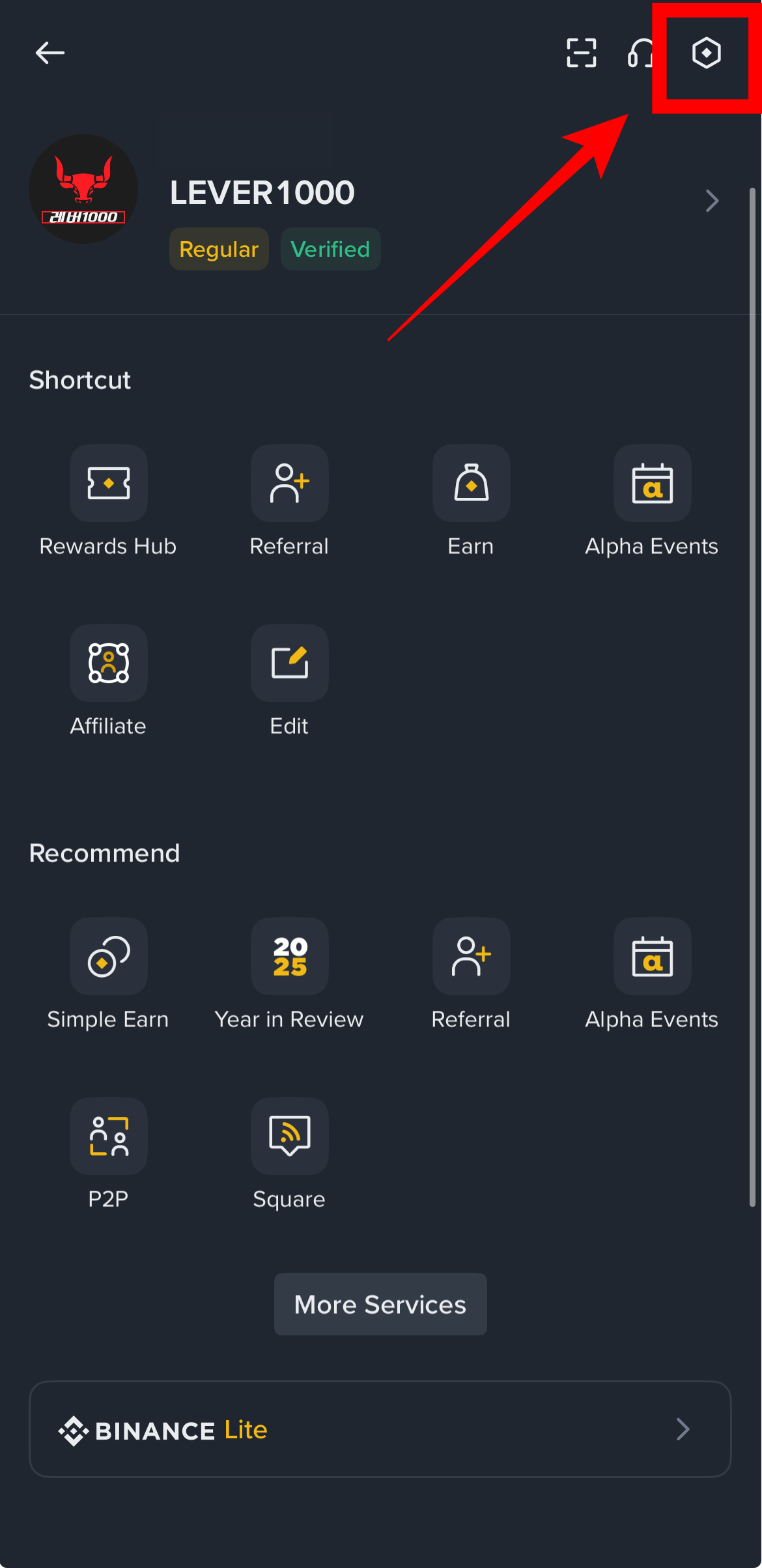Click the vertical scrollbar

click(752, 697)
